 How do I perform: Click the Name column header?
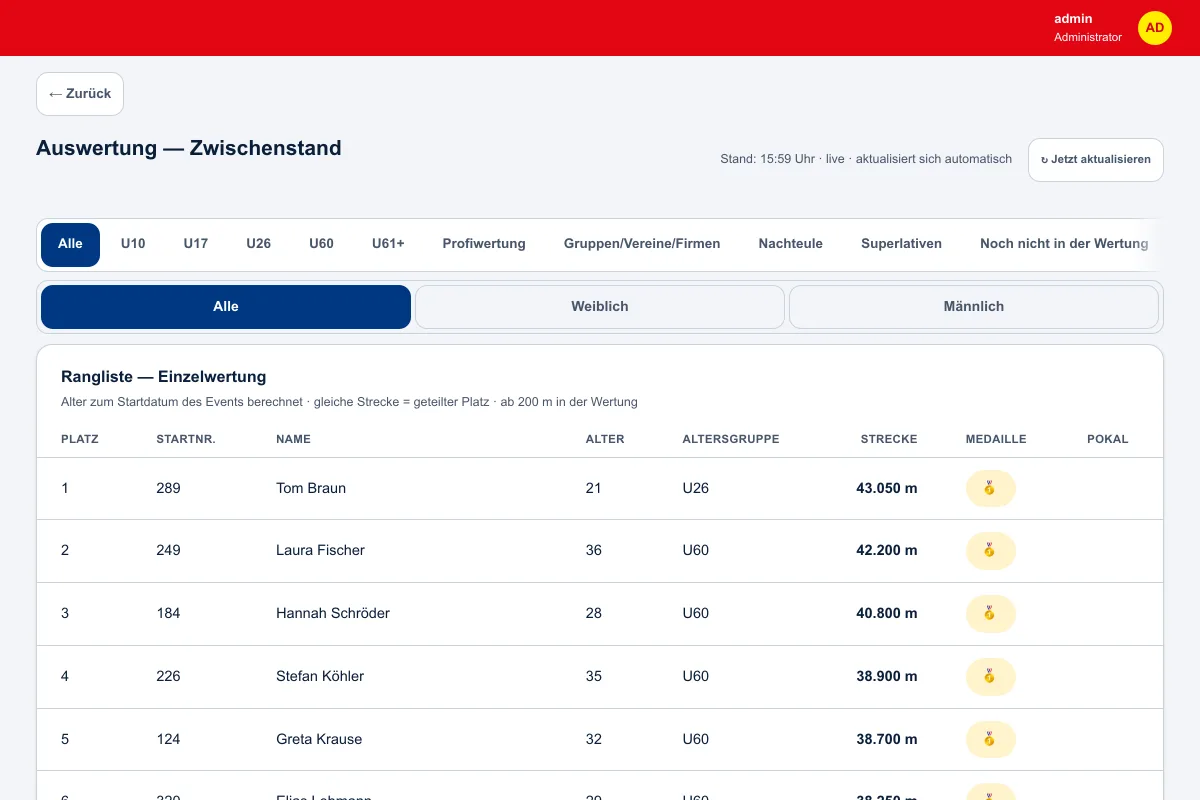(x=294, y=439)
